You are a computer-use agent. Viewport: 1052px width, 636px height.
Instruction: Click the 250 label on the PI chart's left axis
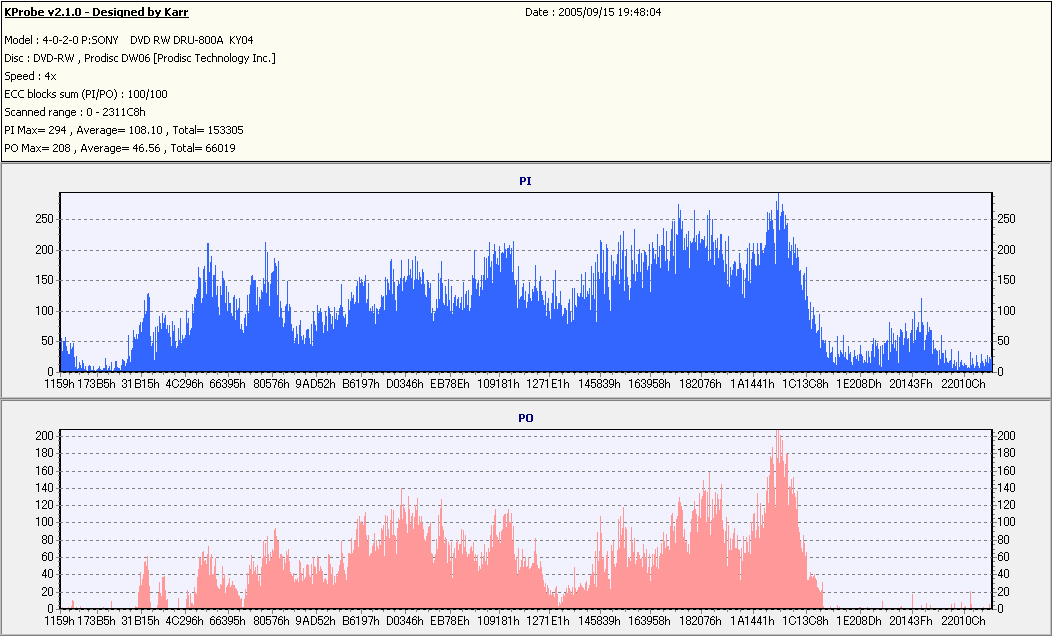coord(44,219)
